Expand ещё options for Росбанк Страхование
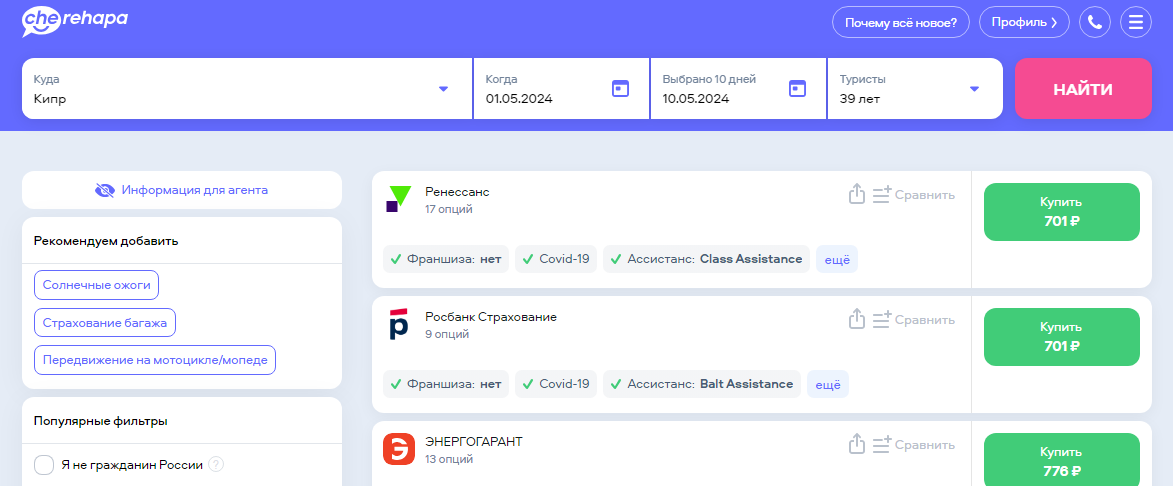The height and width of the screenshot is (486, 1173). click(827, 384)
